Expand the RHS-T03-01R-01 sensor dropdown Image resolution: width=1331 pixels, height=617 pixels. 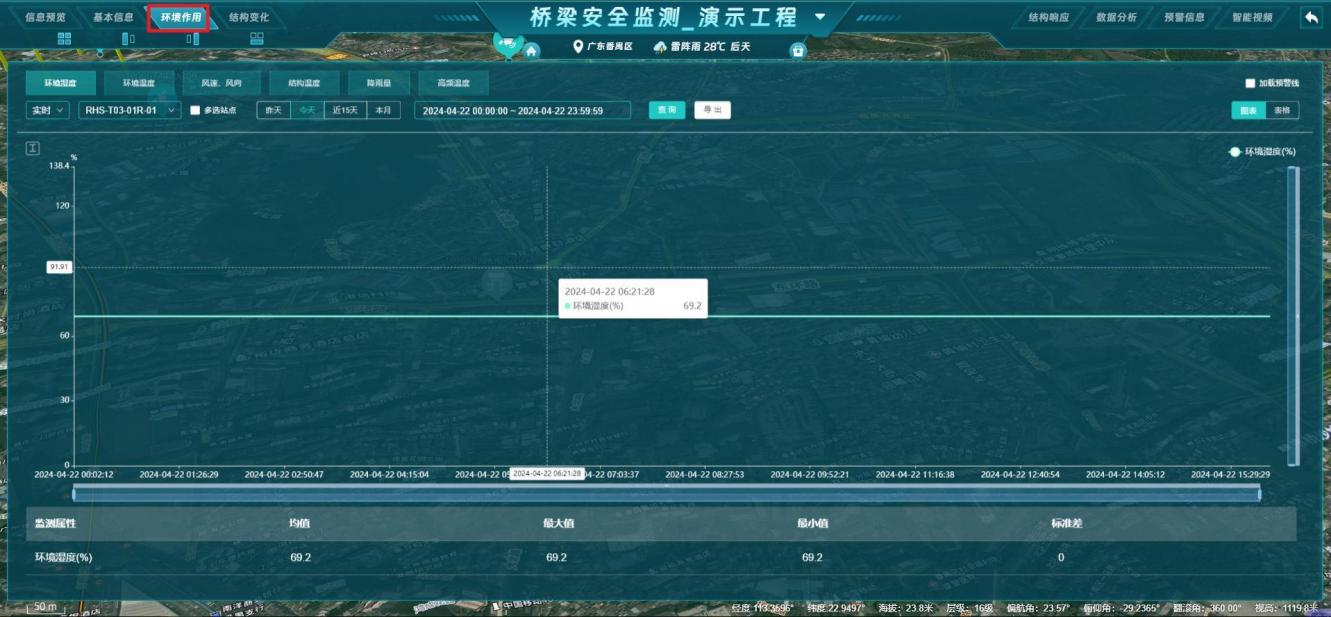click(x=129, y=110)
